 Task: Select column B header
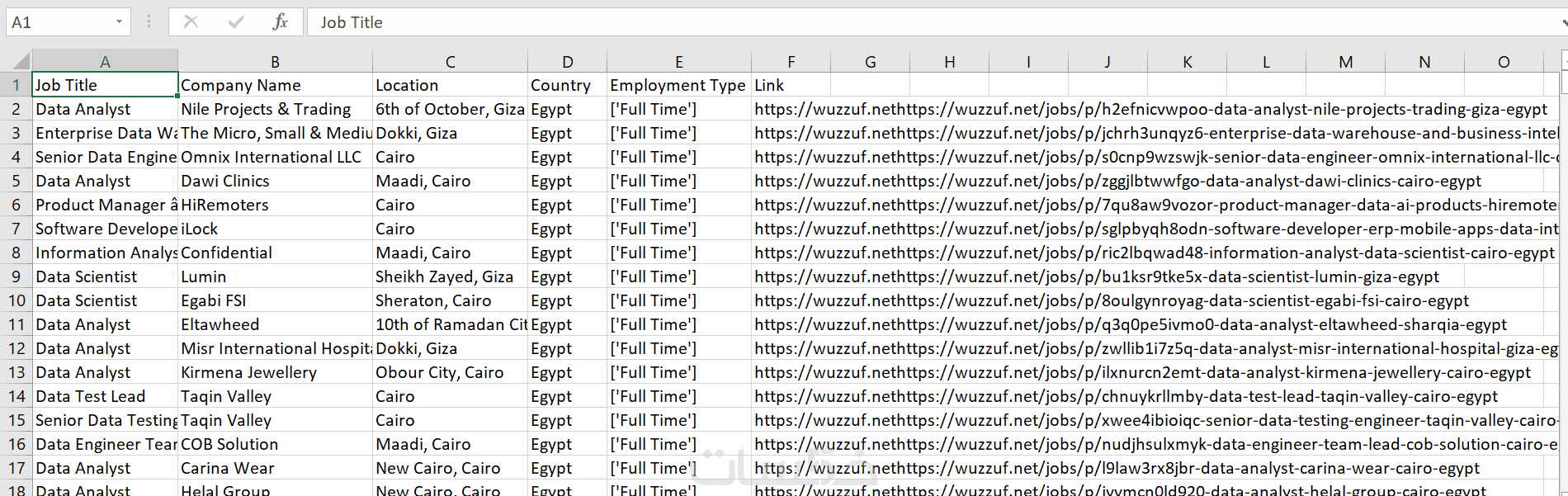275,61
